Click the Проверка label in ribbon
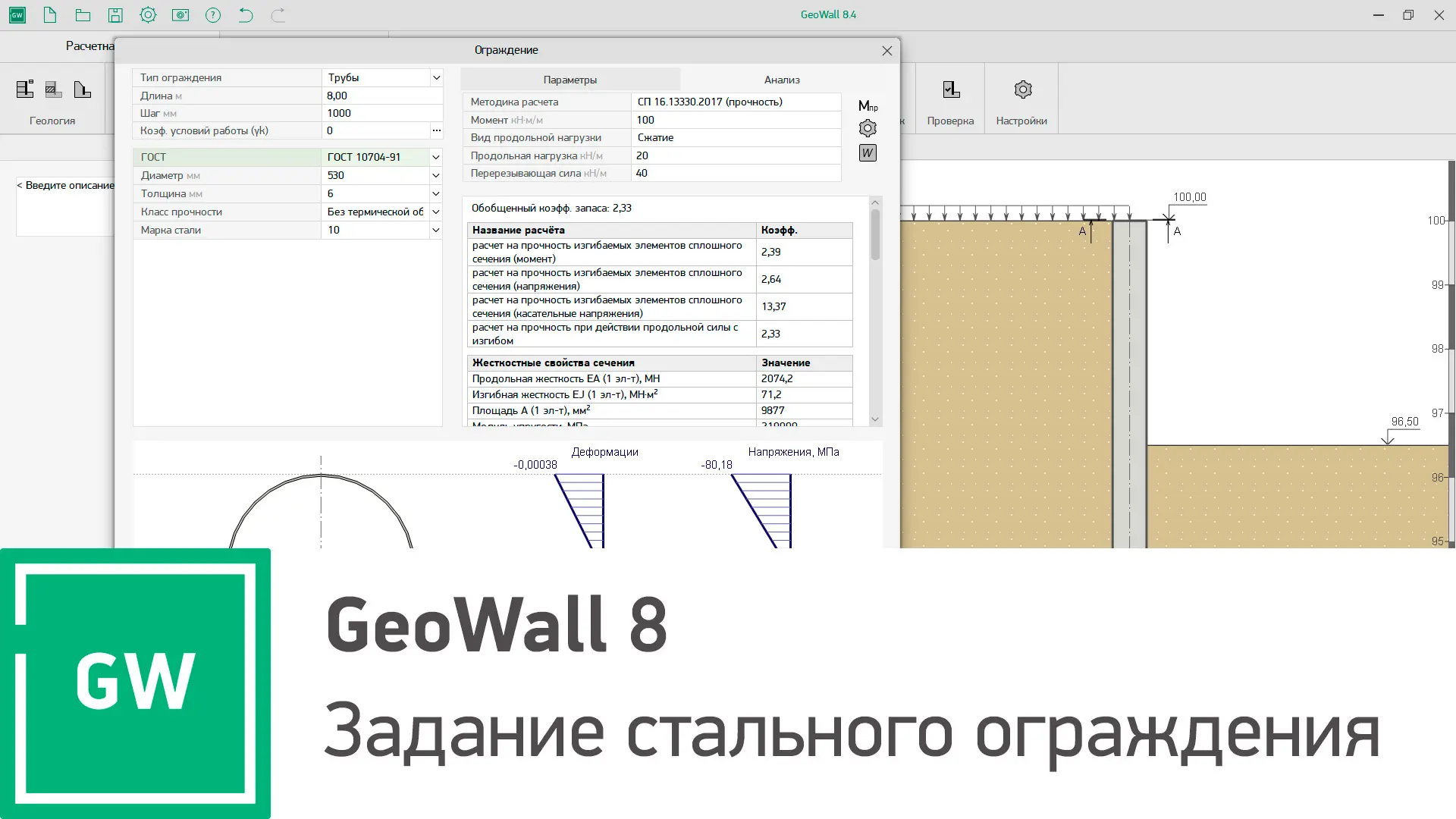1456x819 pixels. coord(950,121)
